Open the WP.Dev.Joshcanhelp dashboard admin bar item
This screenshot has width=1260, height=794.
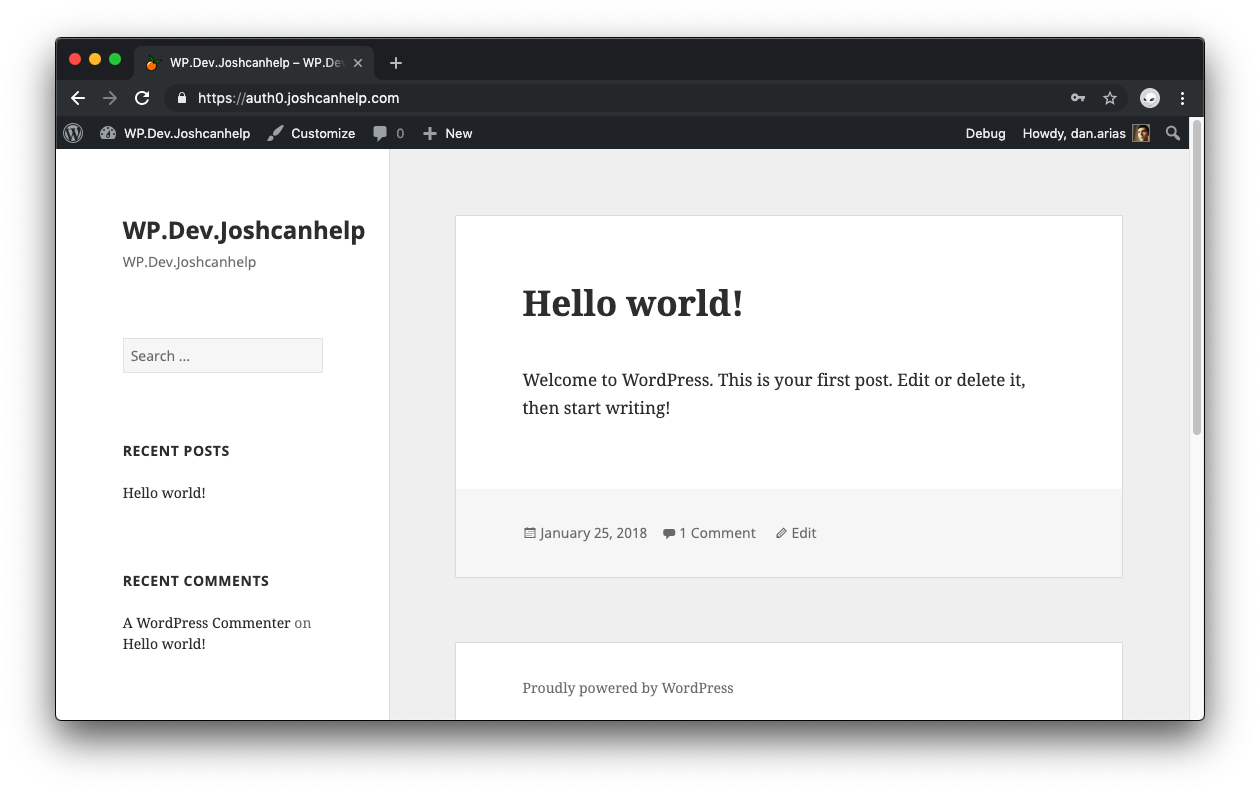tap(175, 133)
